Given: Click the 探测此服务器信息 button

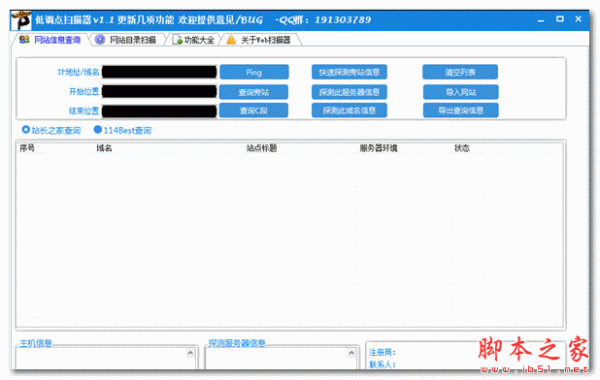Looking at the screenshot, I should point(349,92).
